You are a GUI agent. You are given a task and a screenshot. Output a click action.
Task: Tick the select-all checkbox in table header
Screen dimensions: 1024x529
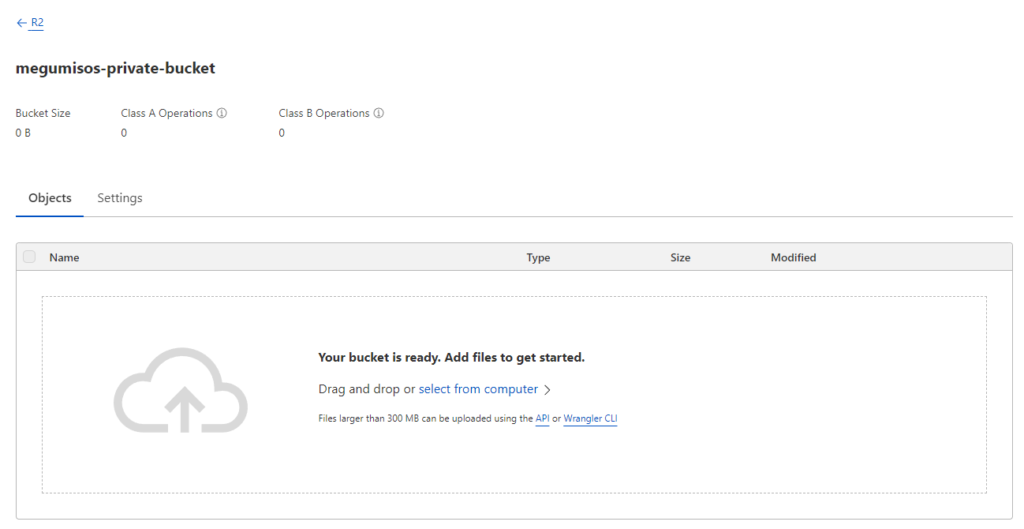point(29,257)
